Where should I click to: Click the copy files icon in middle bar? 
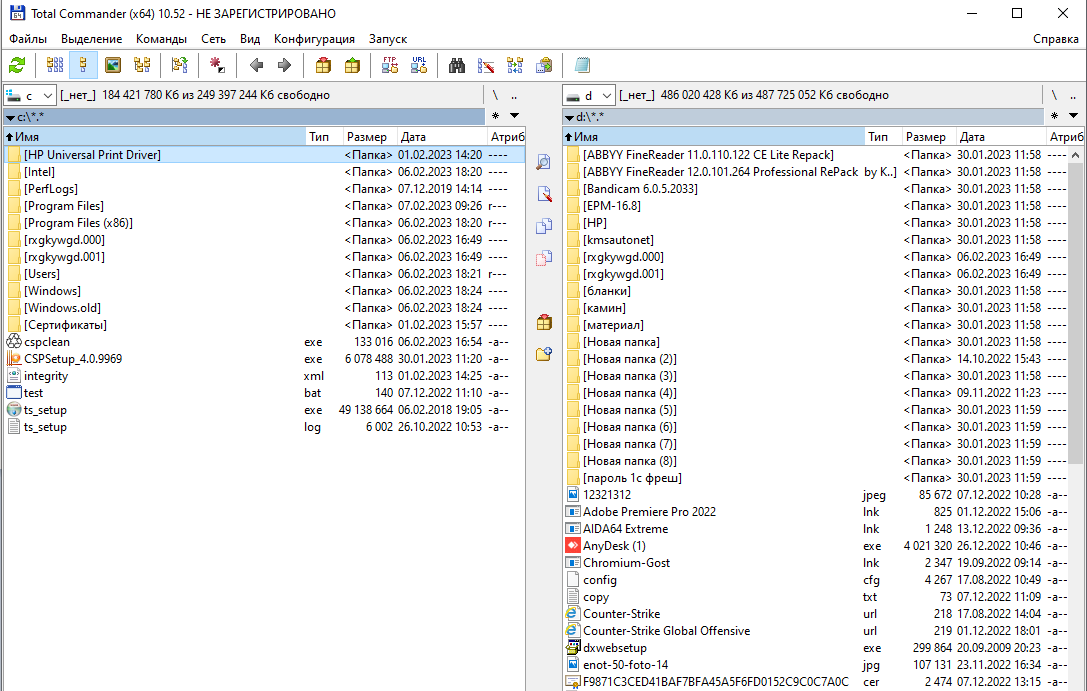544,226
